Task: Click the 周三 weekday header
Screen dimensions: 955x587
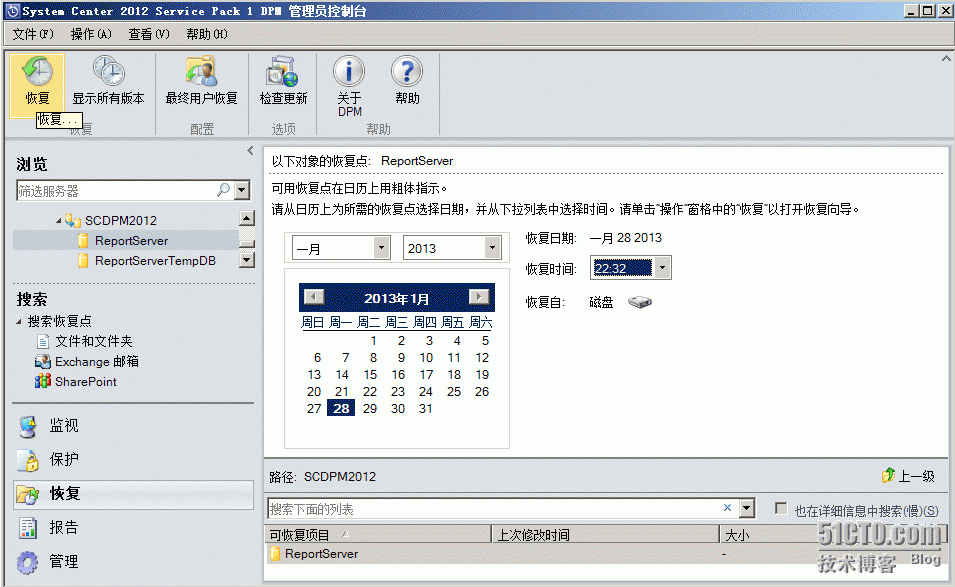Action: click(396, 322)
